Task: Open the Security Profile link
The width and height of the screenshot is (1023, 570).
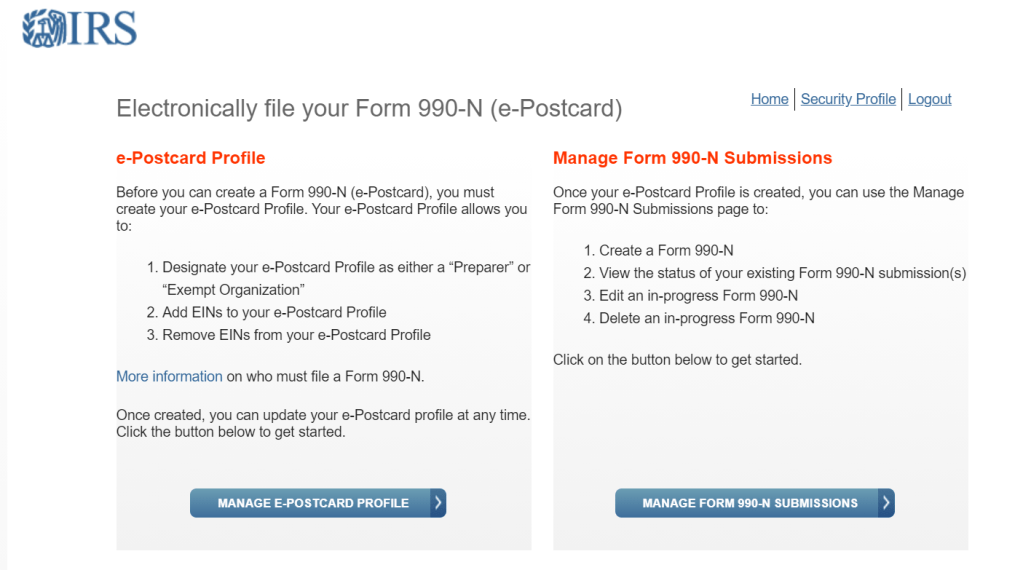Action: click(848, 99)
